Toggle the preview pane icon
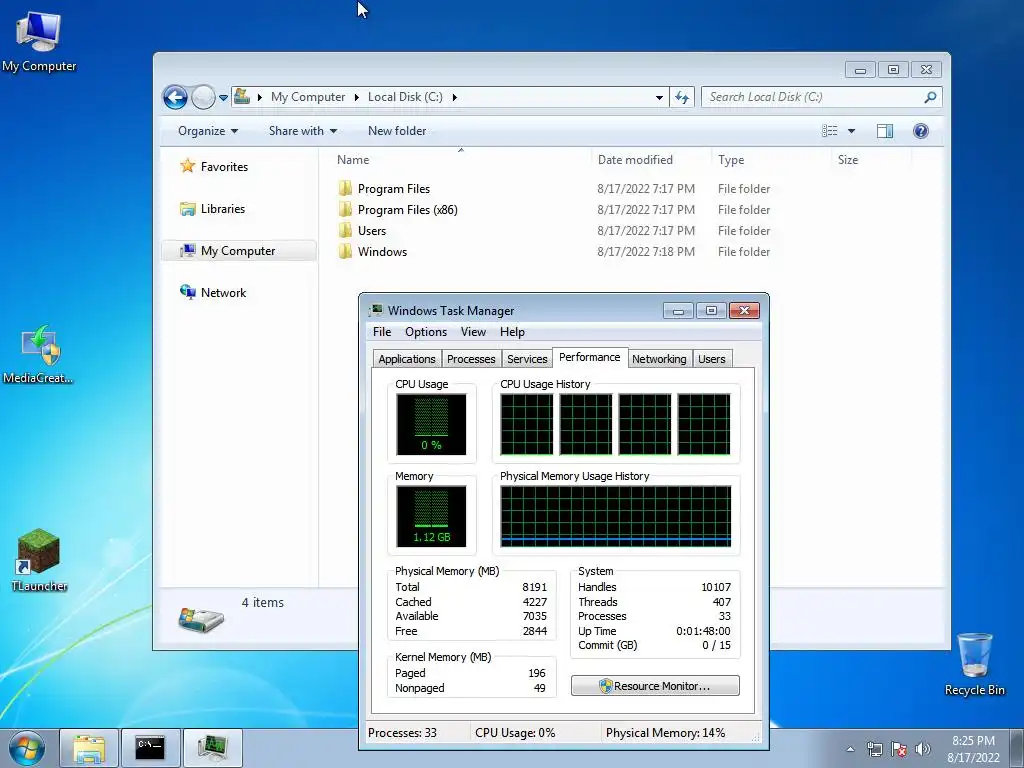This screenshot has width=1024, height=768. (885, 131)
